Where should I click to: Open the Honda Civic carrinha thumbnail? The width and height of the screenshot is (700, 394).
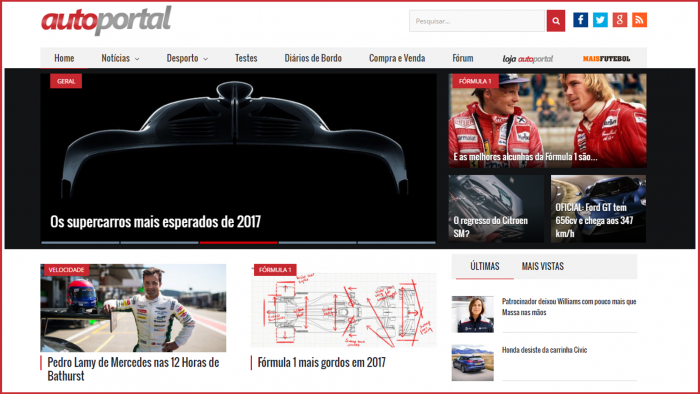pos(473,363)
